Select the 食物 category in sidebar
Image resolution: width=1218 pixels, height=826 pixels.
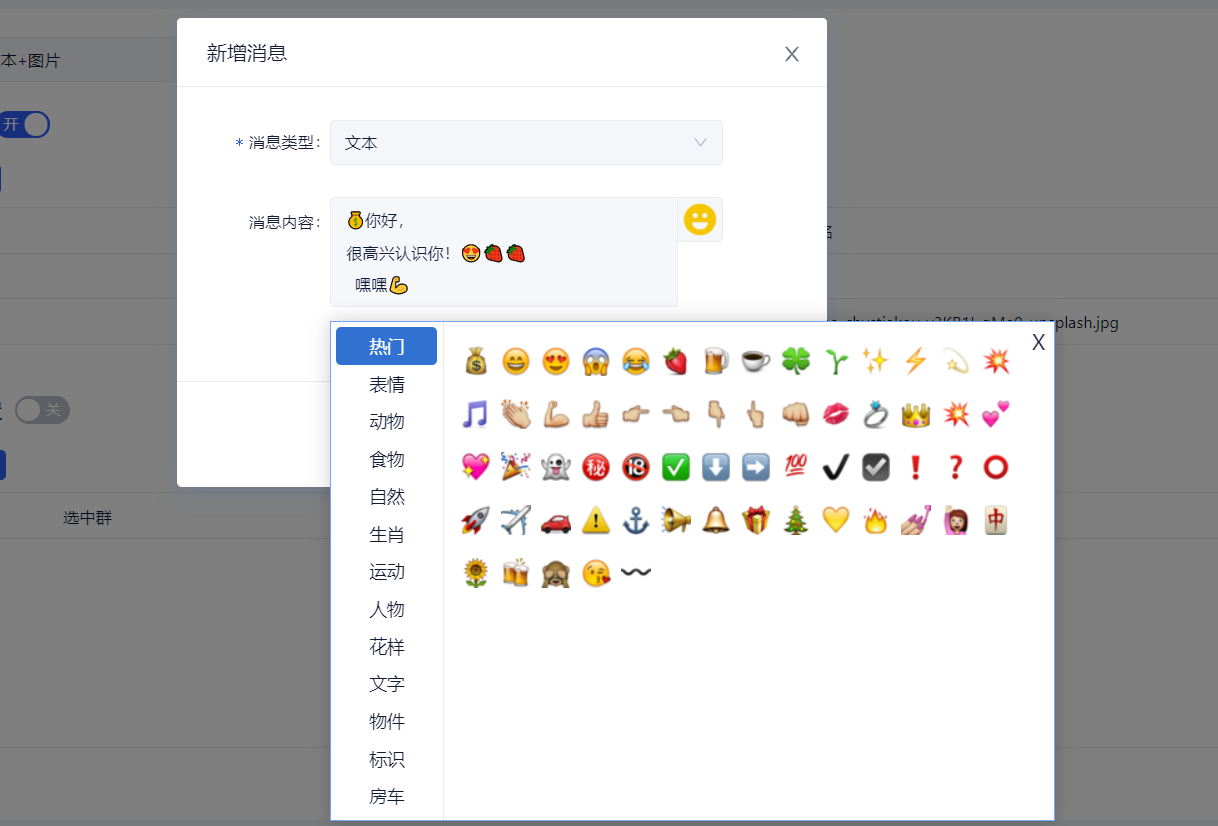pyautogui.click(x=387, y=459)
